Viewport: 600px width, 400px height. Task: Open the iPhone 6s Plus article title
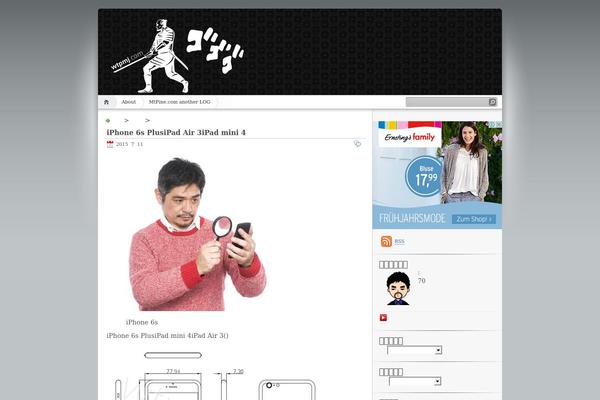pos(176,132)
